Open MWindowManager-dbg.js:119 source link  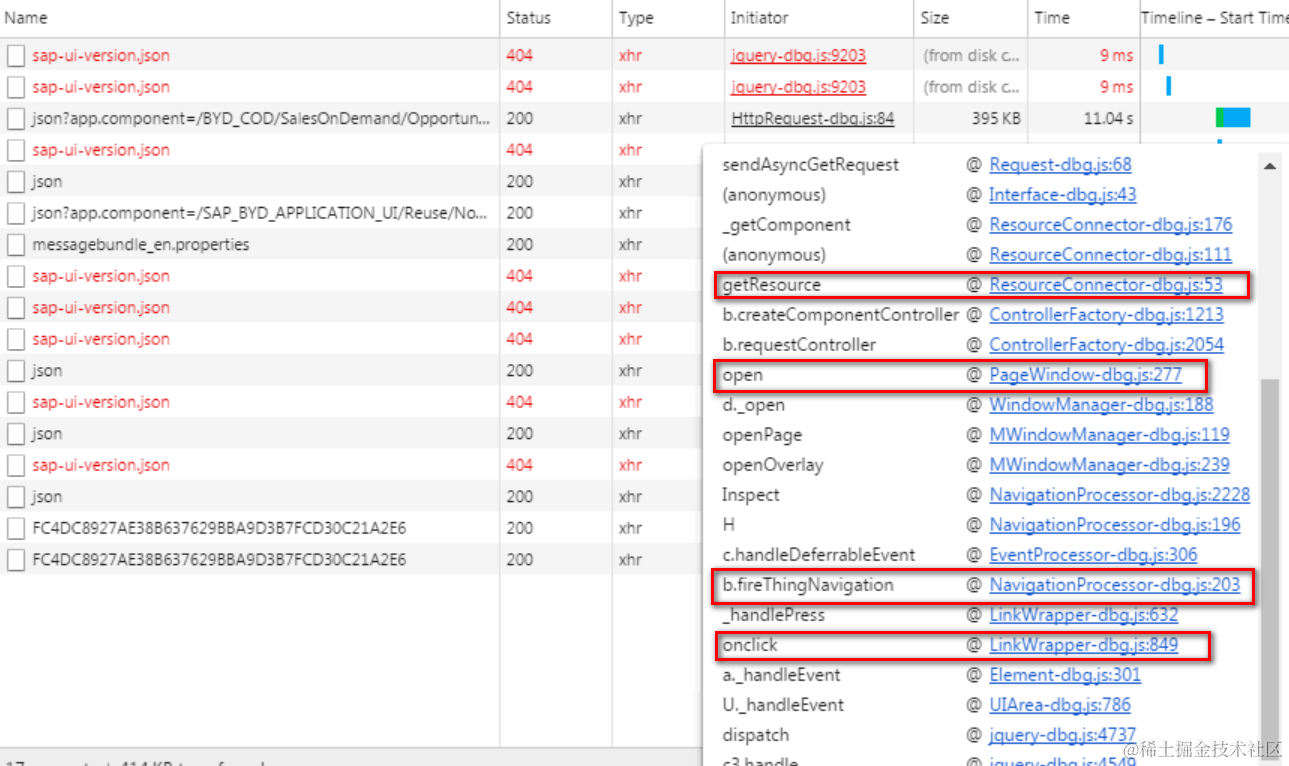pyautogui.click(x=1109, y=435)
